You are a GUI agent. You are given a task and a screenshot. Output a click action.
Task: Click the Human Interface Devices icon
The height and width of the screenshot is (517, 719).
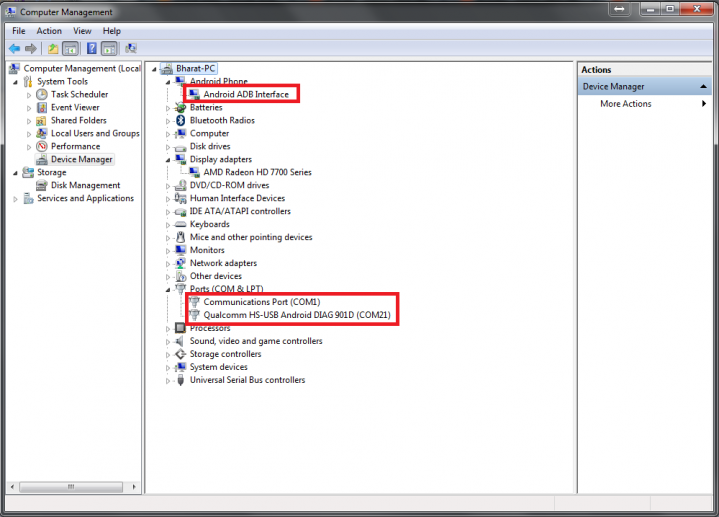pos(181,198)
